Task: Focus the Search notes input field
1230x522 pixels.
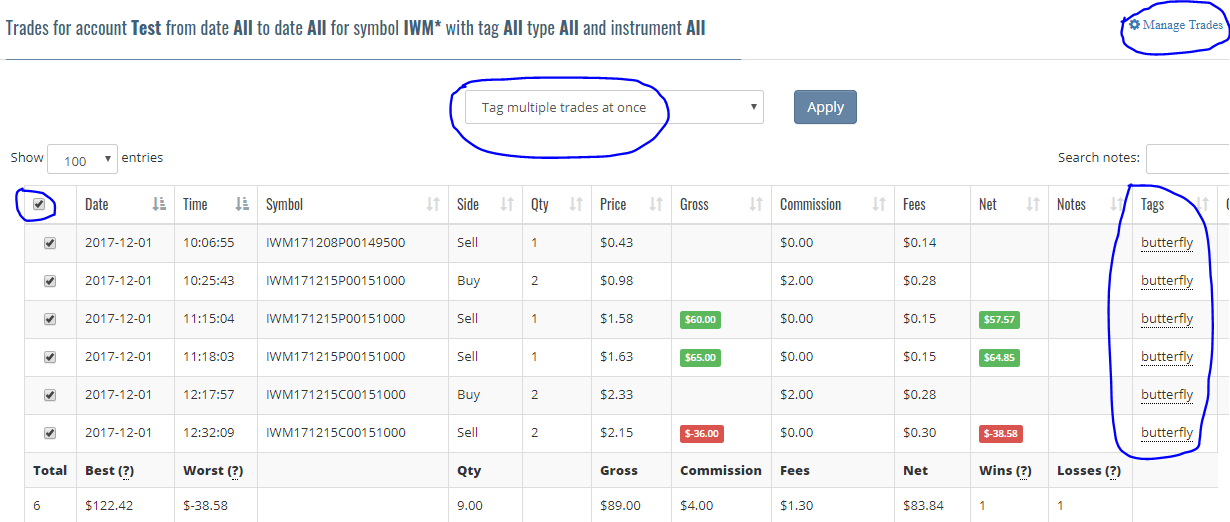Action: click(x=1187, y=158)
